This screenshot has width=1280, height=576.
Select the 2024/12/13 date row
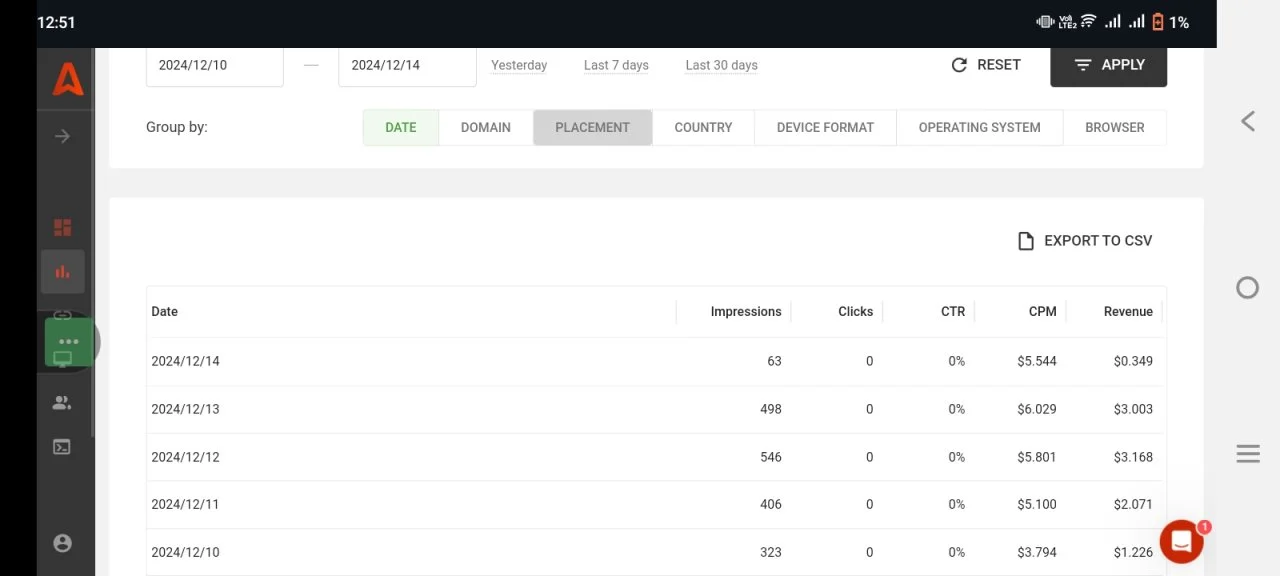(656, 409)
